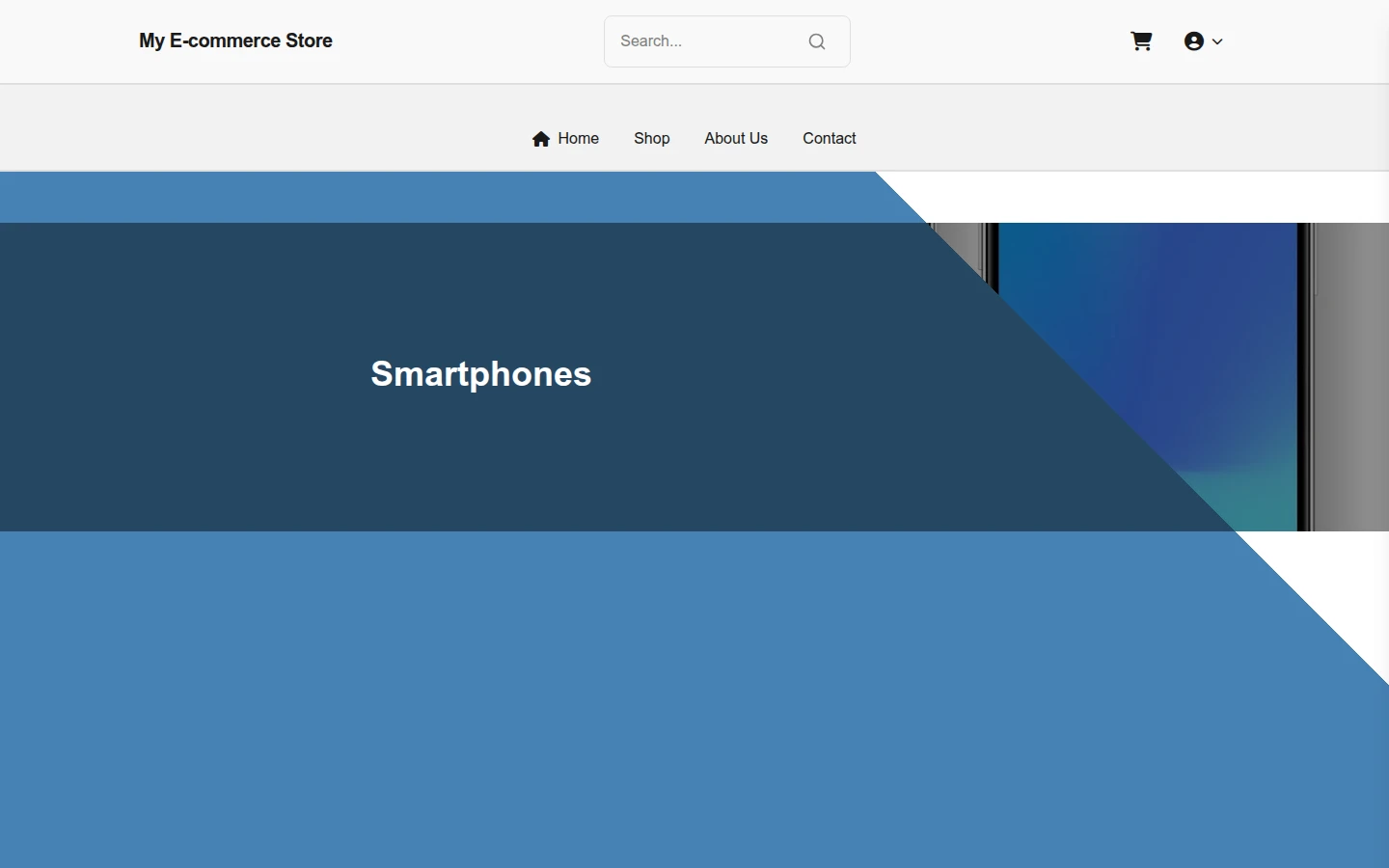Go to the Home nav link

point(565,139)
